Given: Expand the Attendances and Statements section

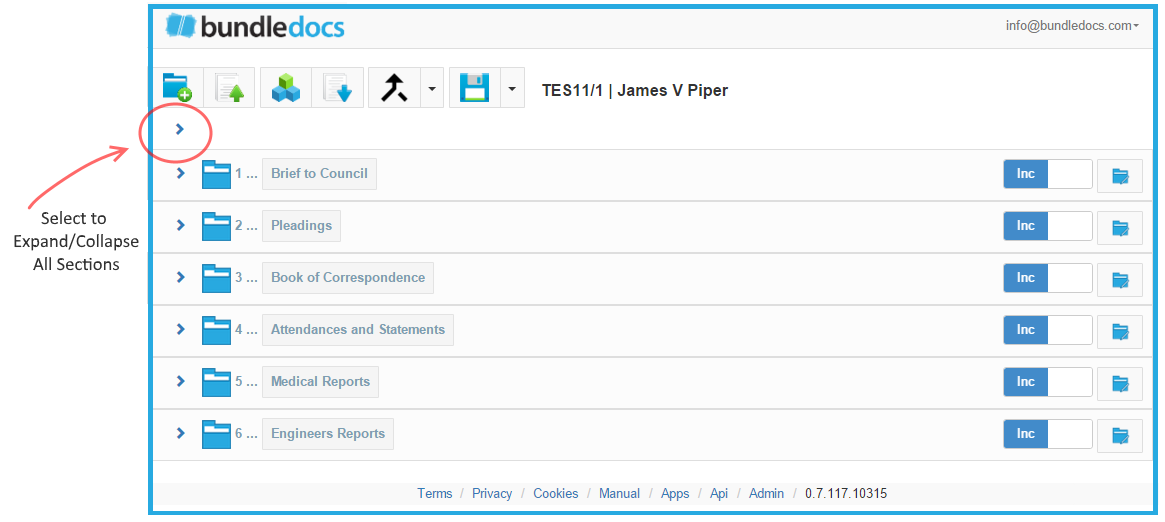Looking at the screenshot, I should tap(180, 330).
